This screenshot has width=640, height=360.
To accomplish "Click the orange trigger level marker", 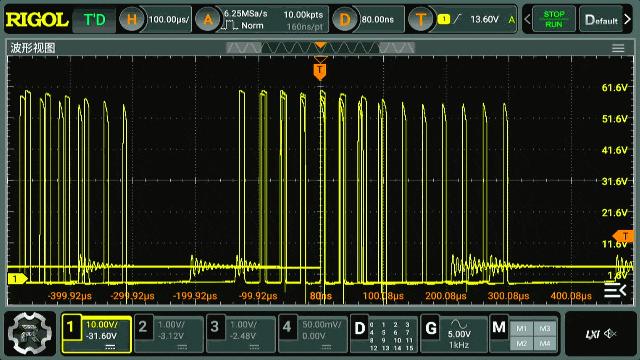I will coord(623,236).
